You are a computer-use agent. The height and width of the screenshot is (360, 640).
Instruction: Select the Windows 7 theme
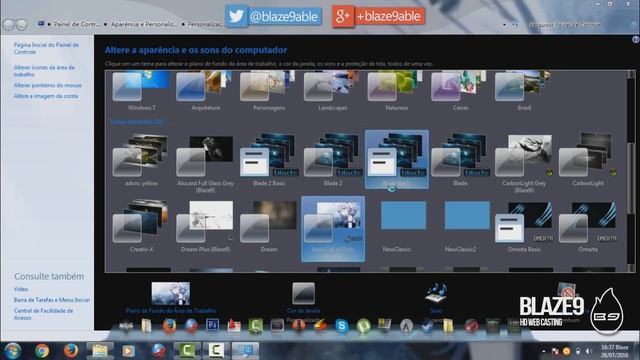point(142,91)
